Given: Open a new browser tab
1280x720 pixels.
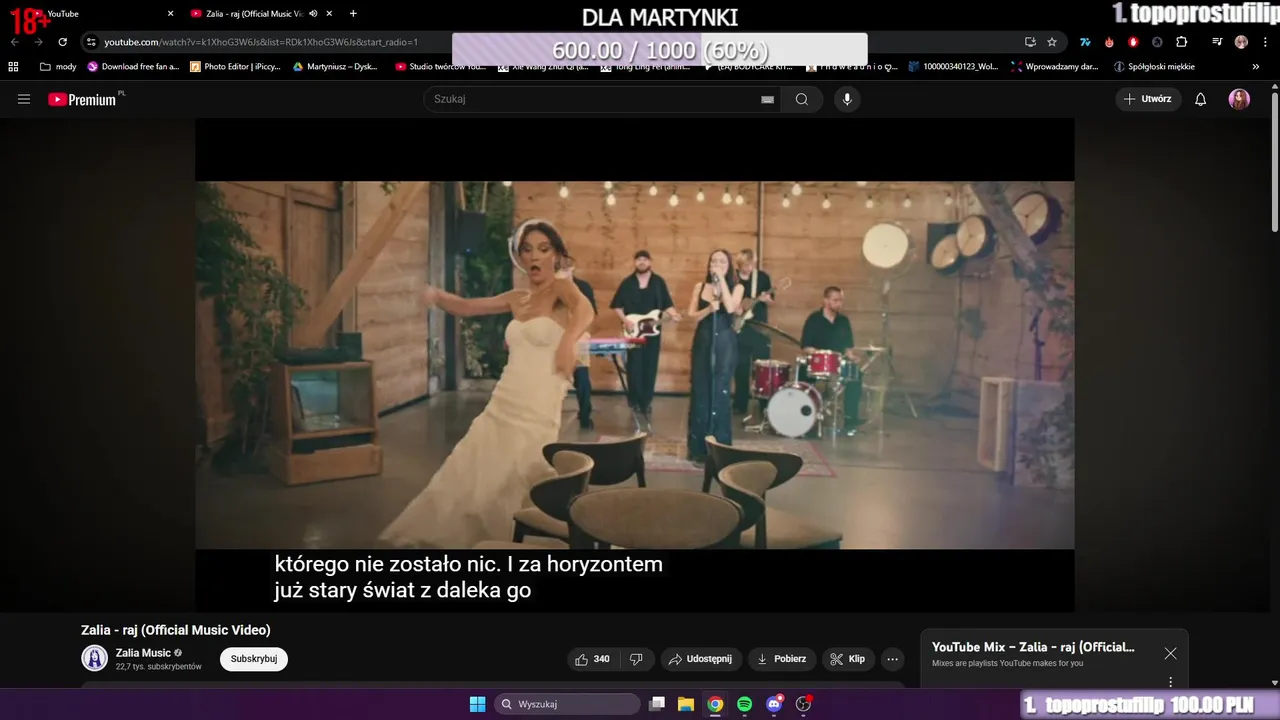Looking at the screenshot, I should click(353, 14).
